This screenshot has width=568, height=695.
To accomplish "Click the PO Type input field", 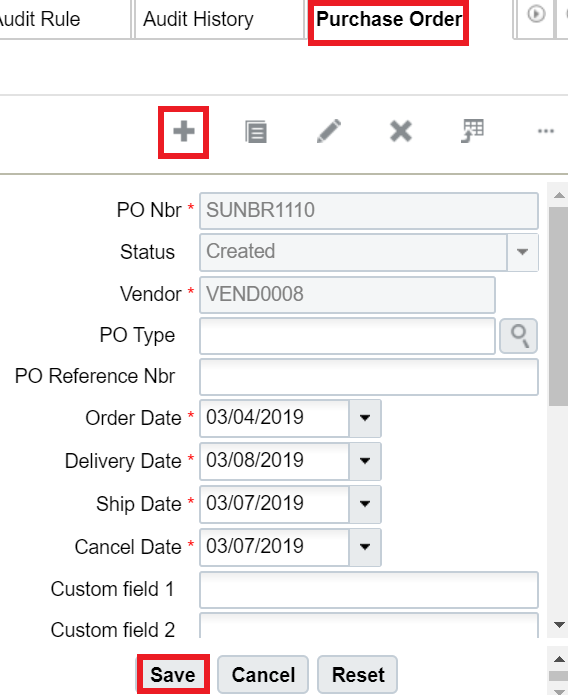I will point(347,336).
